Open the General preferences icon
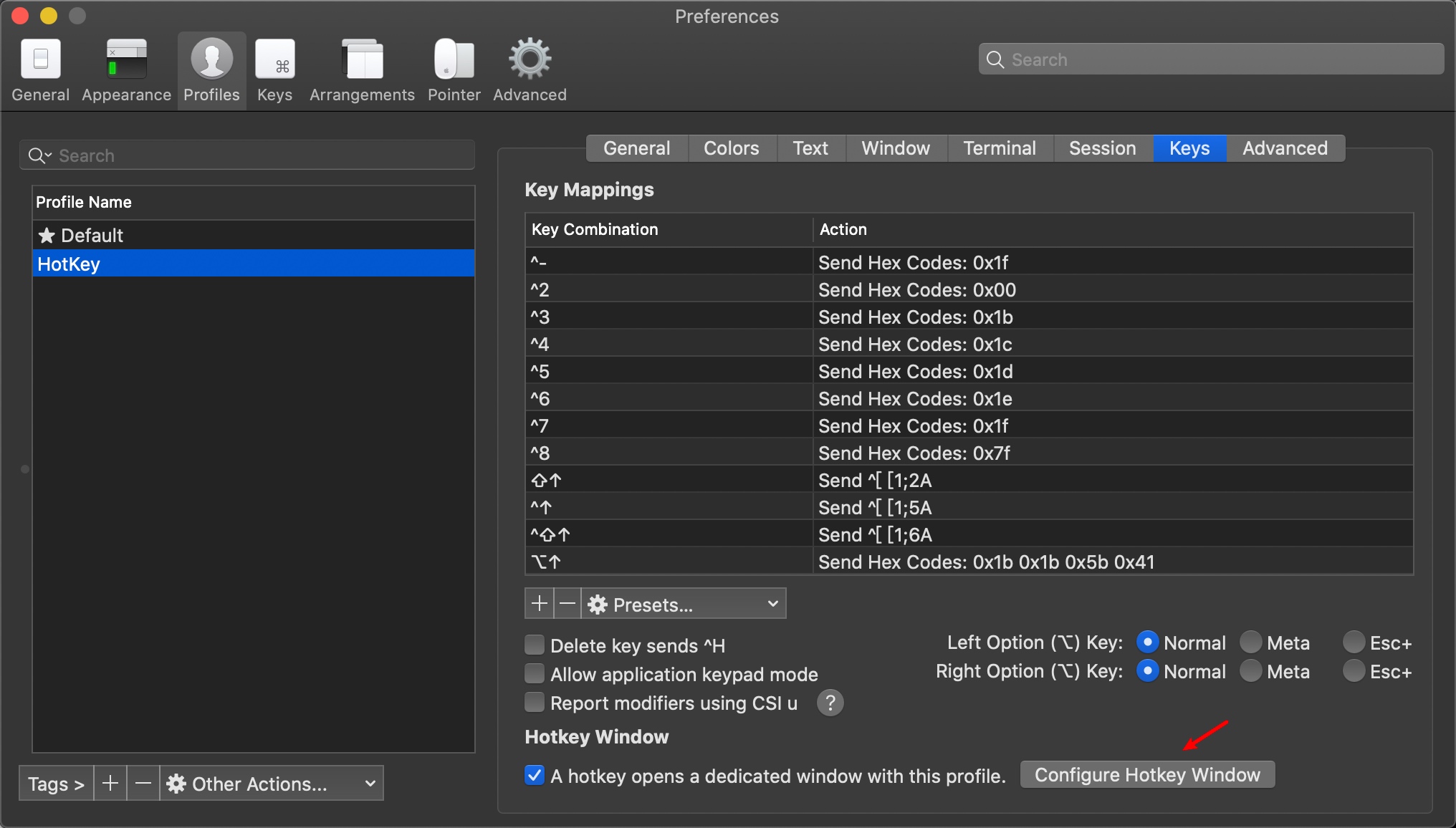This screenshot has height=828, width=1456. point(41,59)
